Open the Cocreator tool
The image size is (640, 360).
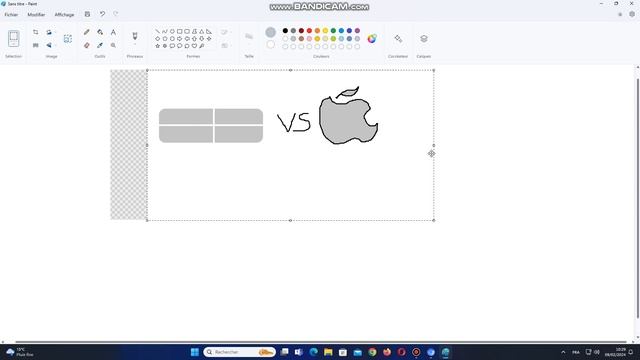click(398, 38)
